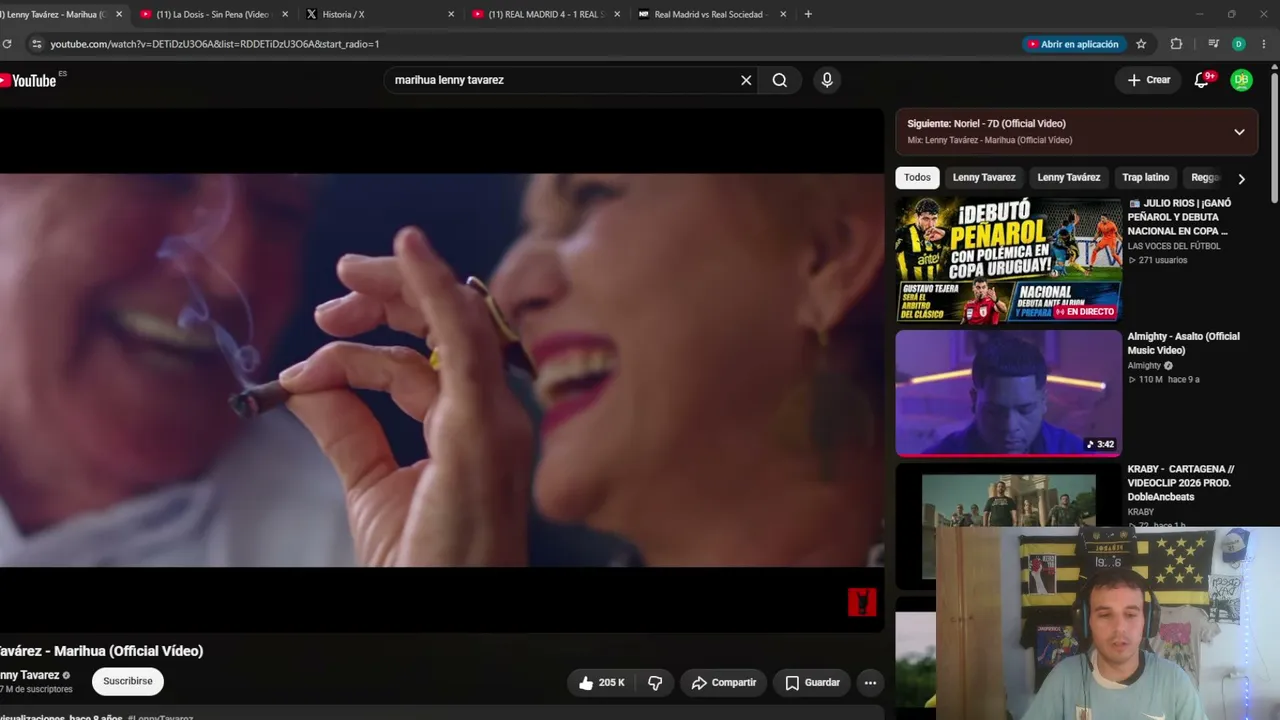Screen dimensions: 1280x720
Task: Open the browser media control icon
Action: (x=1213, y=44)
